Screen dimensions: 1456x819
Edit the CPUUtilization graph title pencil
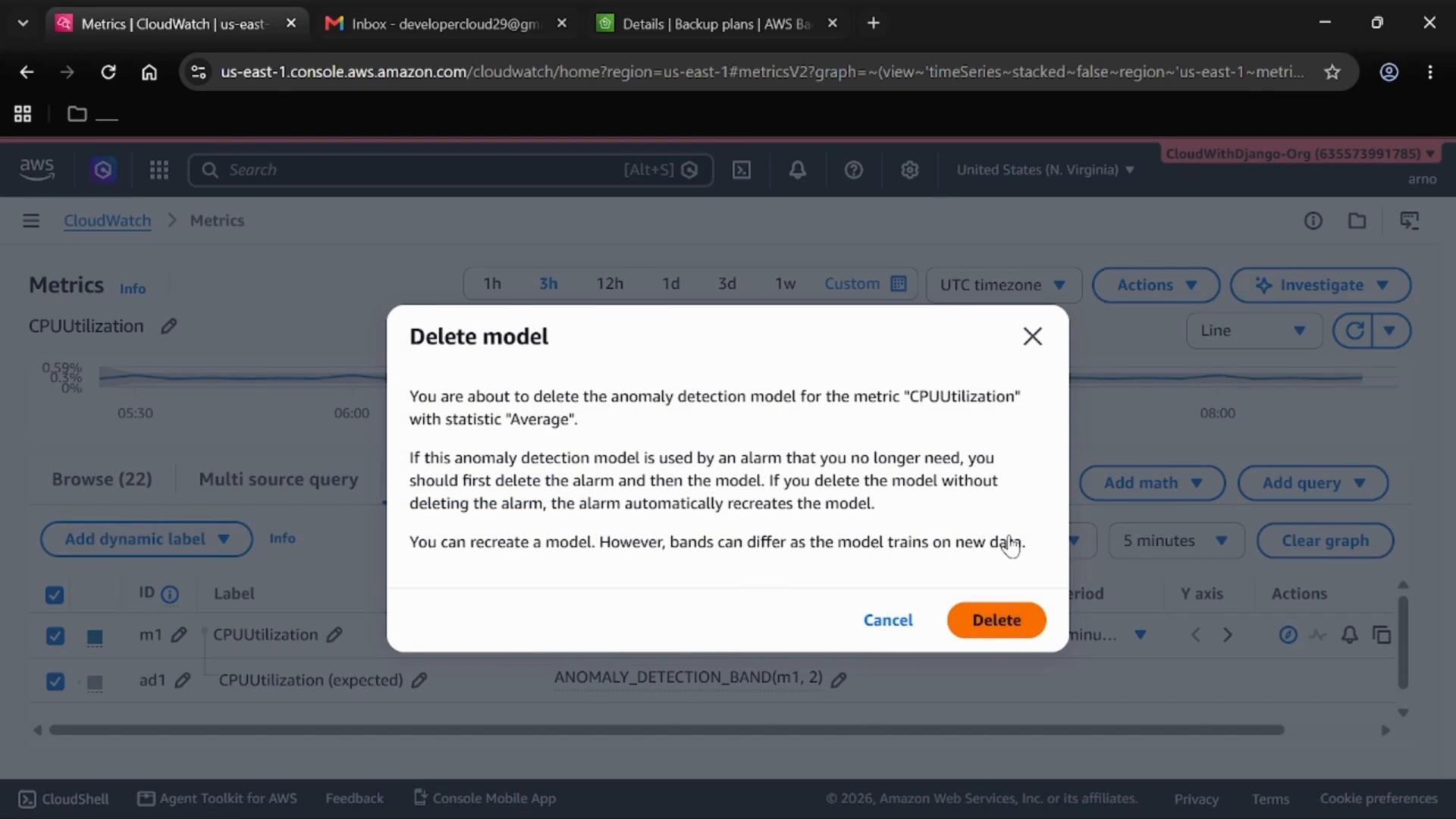(168, 326)
